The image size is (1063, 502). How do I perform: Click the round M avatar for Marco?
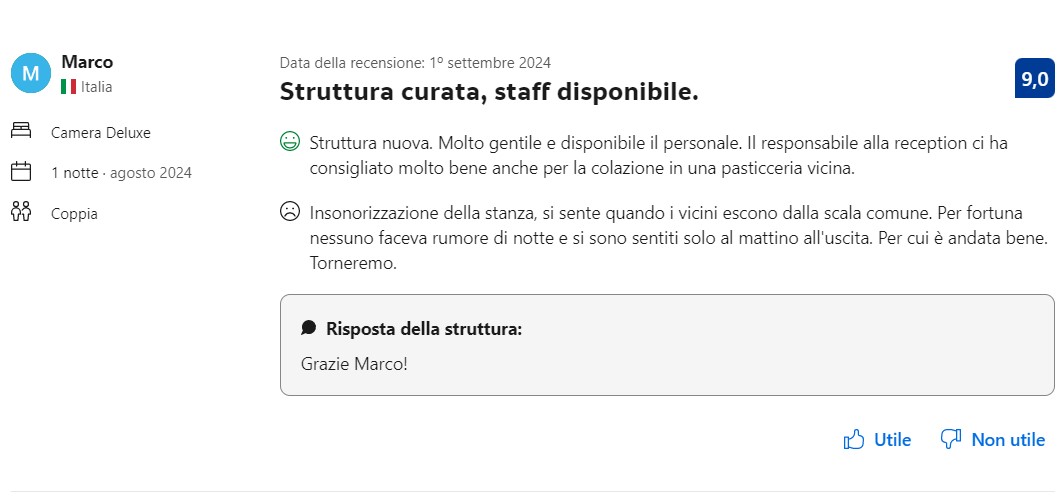tap(30, 73)
